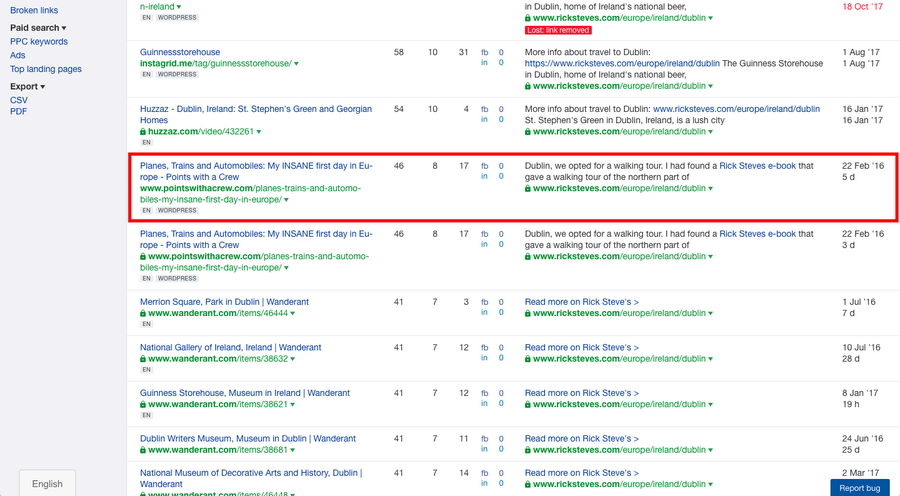Open target URL dropdown in Merrion Square row
900x496 pixels.
click(x=711, y=313)
